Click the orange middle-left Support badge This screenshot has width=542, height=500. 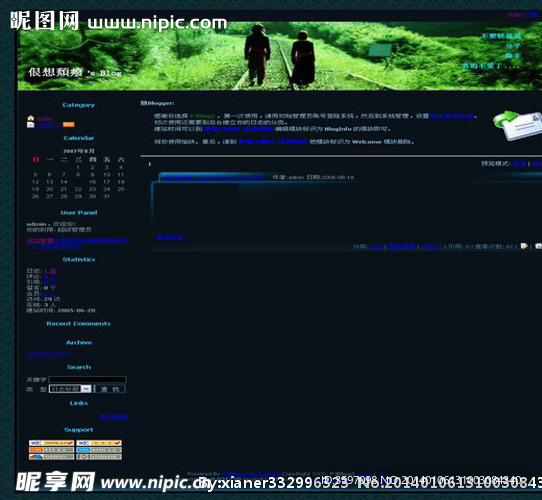click(52, 450)
